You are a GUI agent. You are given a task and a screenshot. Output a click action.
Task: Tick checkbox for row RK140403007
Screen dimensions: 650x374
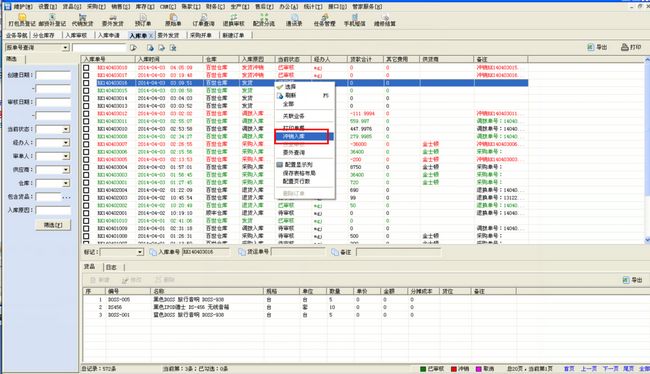click(86, 144)
